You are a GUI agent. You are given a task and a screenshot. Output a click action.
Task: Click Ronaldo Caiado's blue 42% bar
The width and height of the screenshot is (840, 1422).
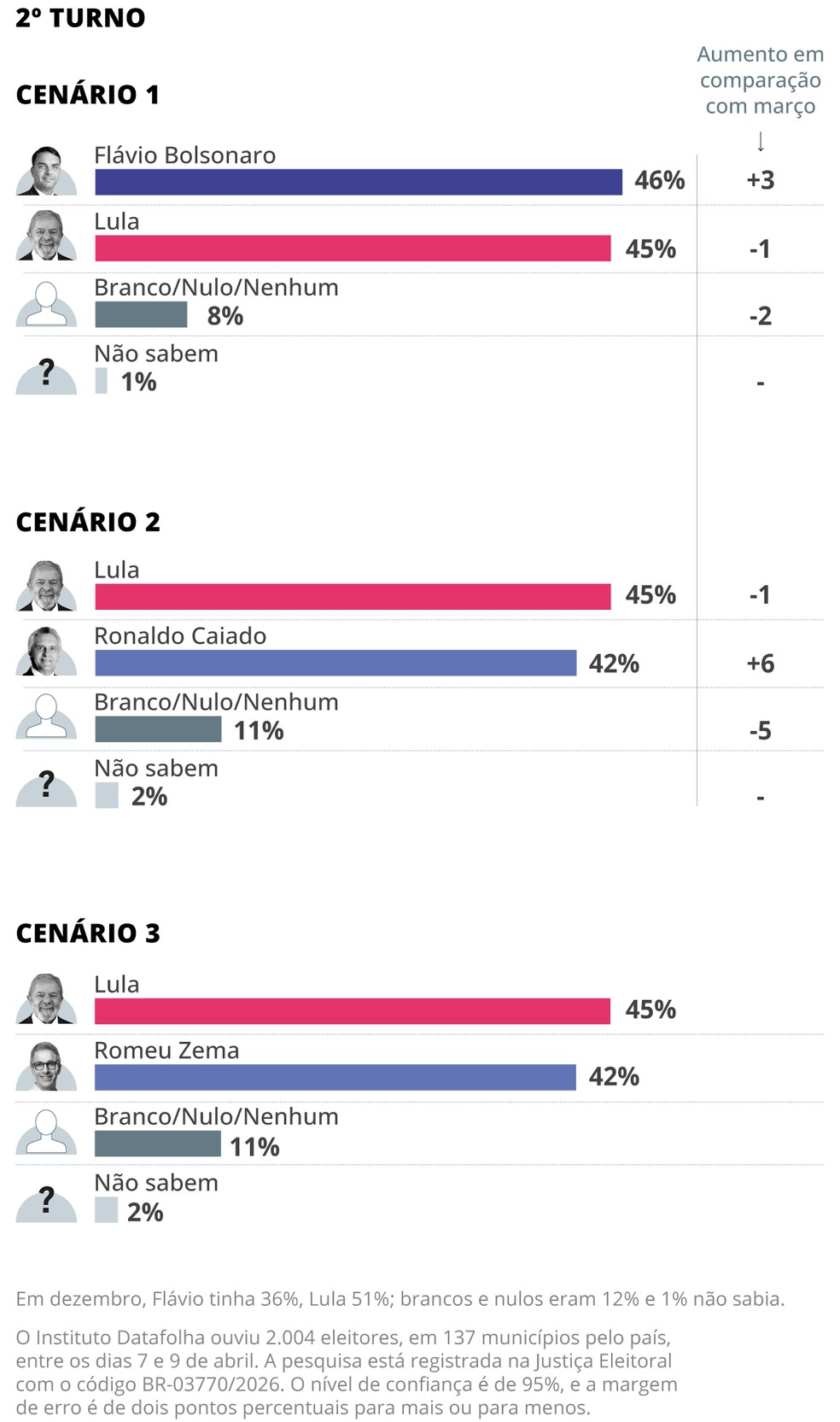335,663
